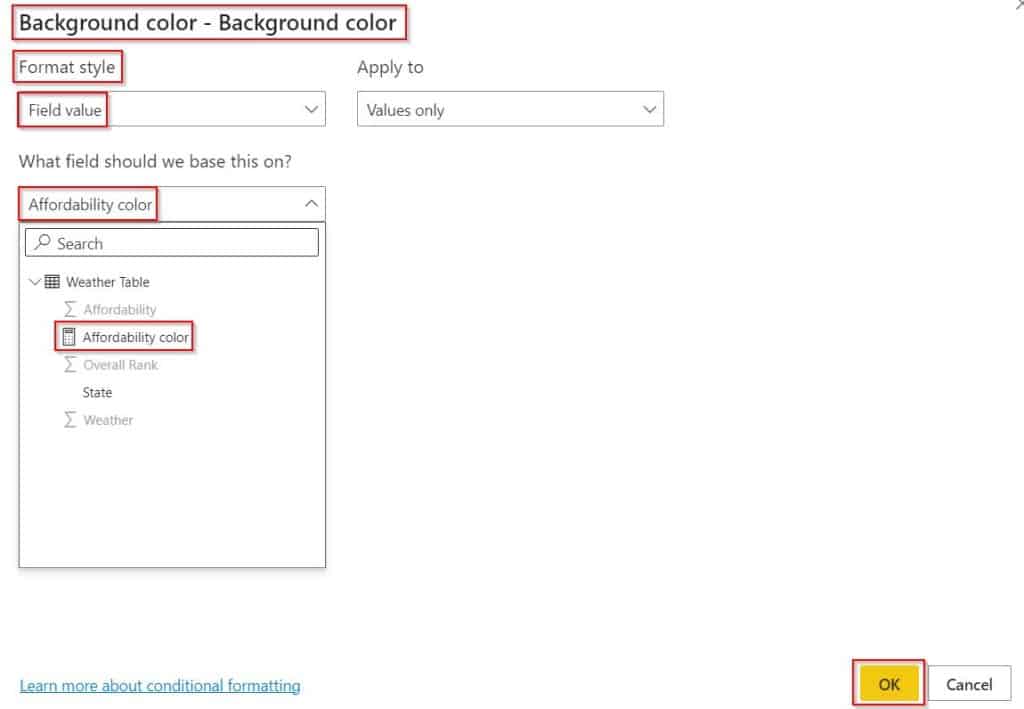Select the Affordability color measure
Image resolution: width=1024 pixels, height=709 pixels.
point(135,337)
